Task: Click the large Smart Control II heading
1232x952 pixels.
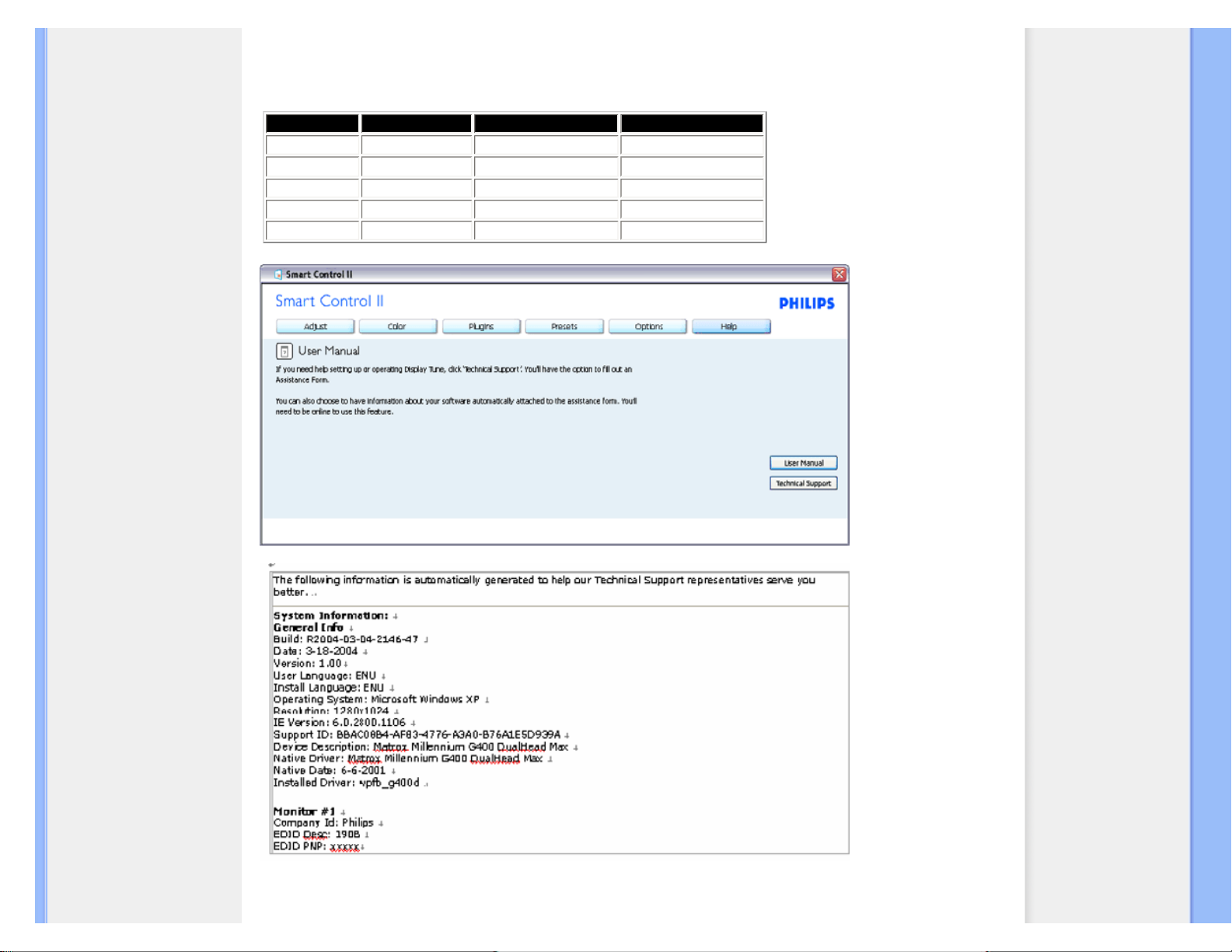Action: point(329,302)
